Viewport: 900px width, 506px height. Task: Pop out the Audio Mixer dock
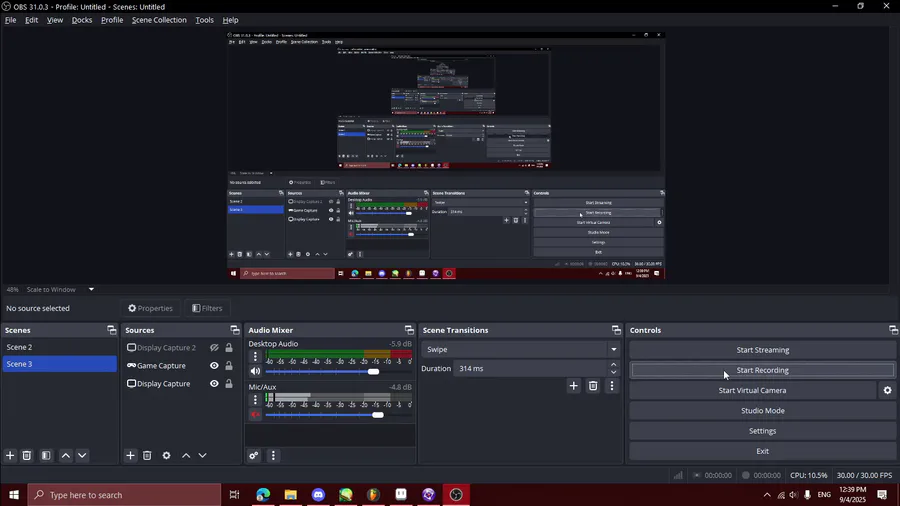(x=409, y=330)
